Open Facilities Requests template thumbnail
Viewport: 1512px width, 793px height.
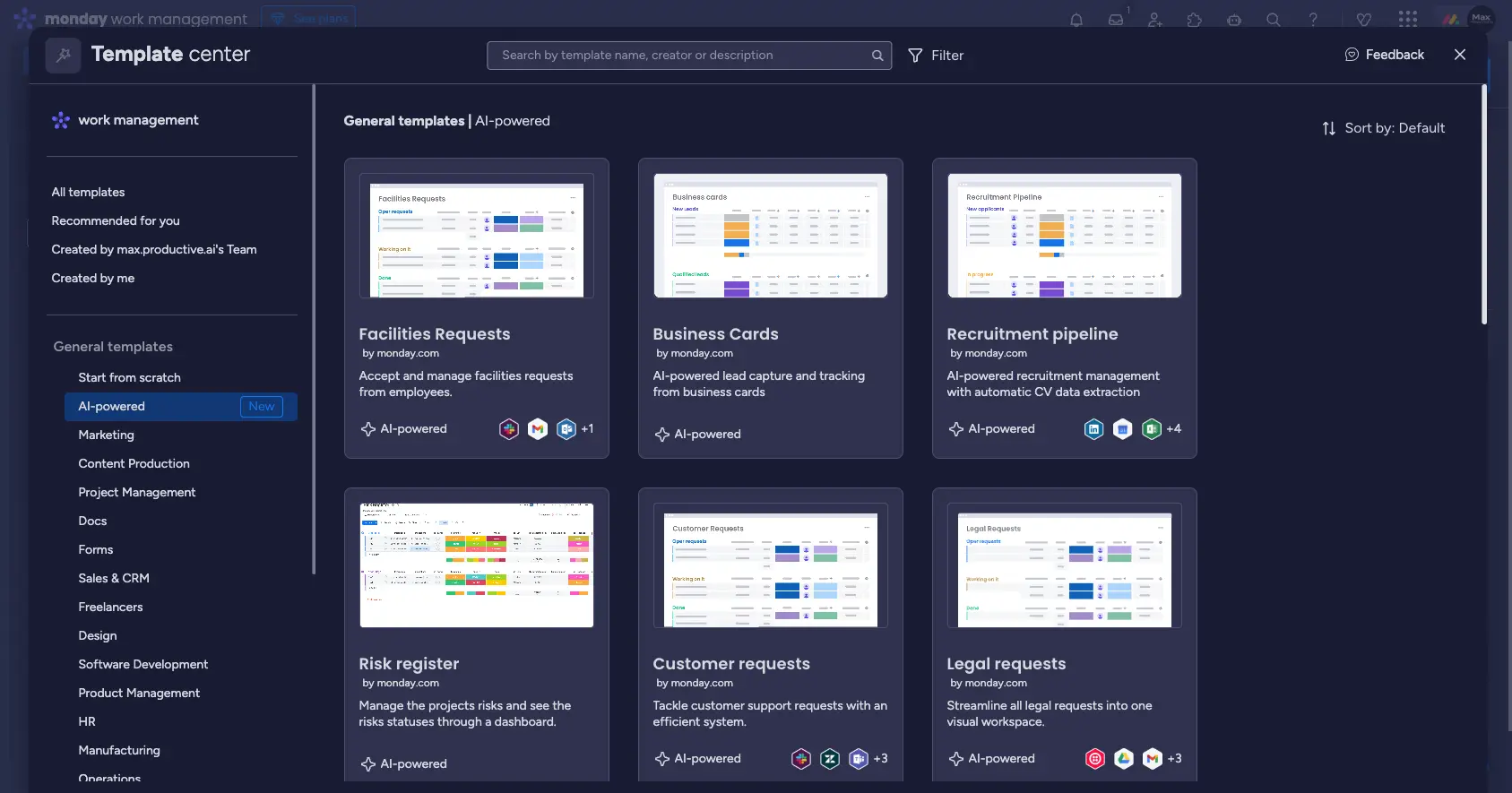coord(477,236)
